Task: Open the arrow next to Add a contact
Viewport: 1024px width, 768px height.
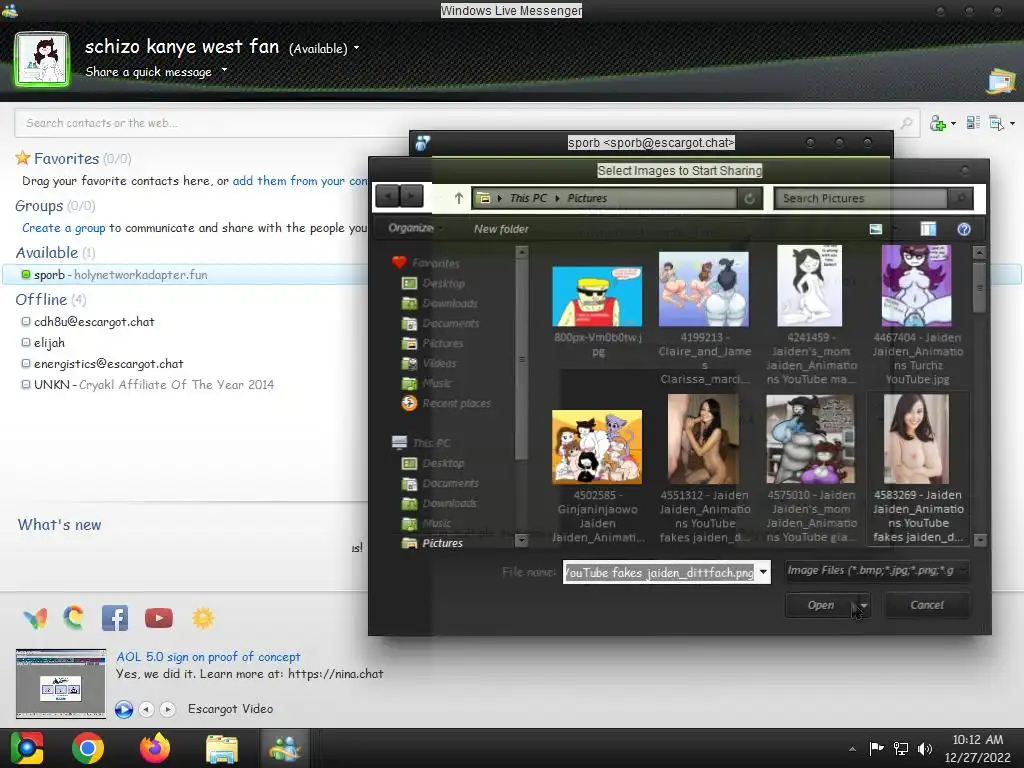Action: pyautogui.click(x=953, y=123)
